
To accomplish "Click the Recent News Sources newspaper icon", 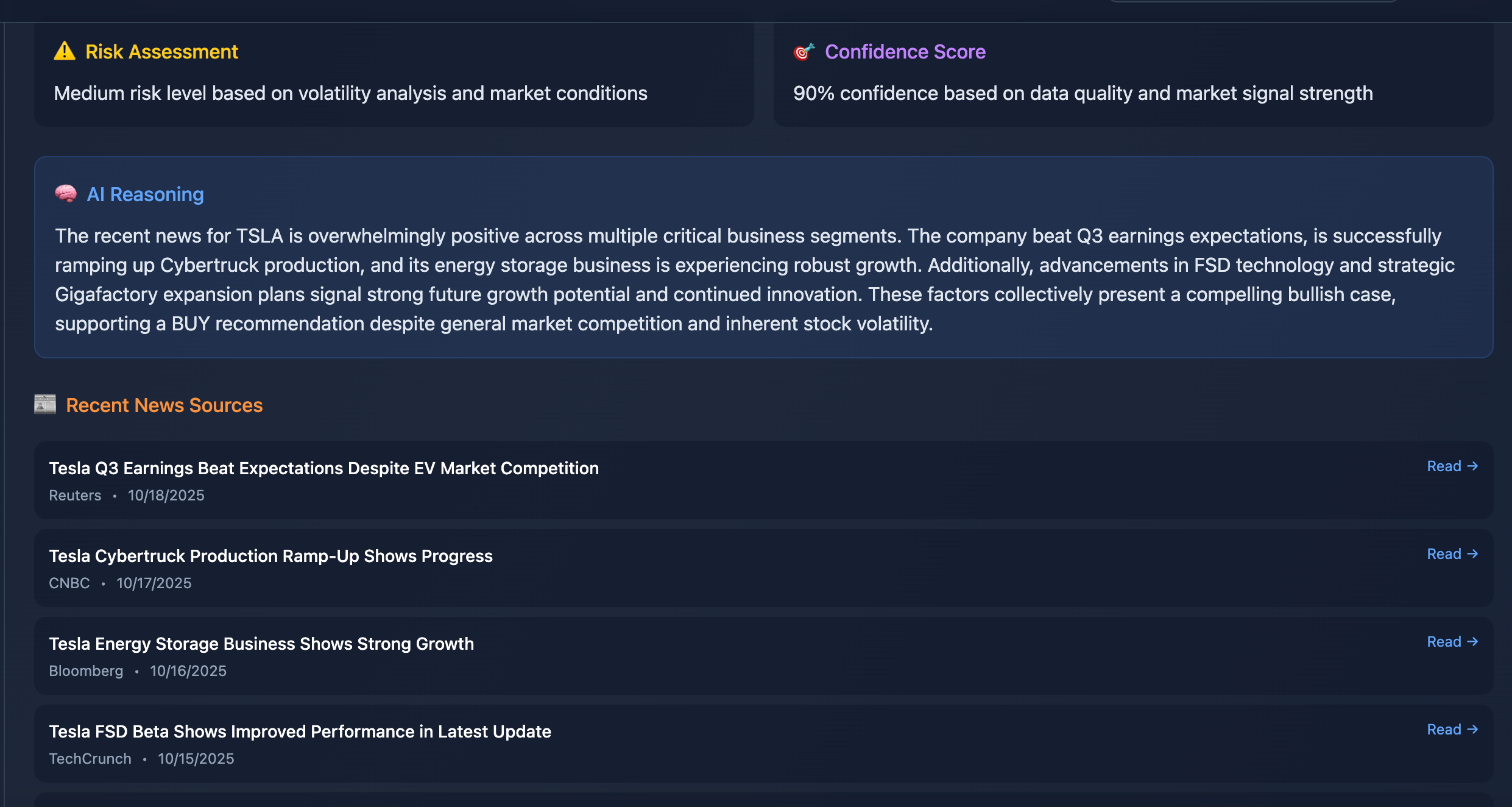I will click(x=45, y=404).
